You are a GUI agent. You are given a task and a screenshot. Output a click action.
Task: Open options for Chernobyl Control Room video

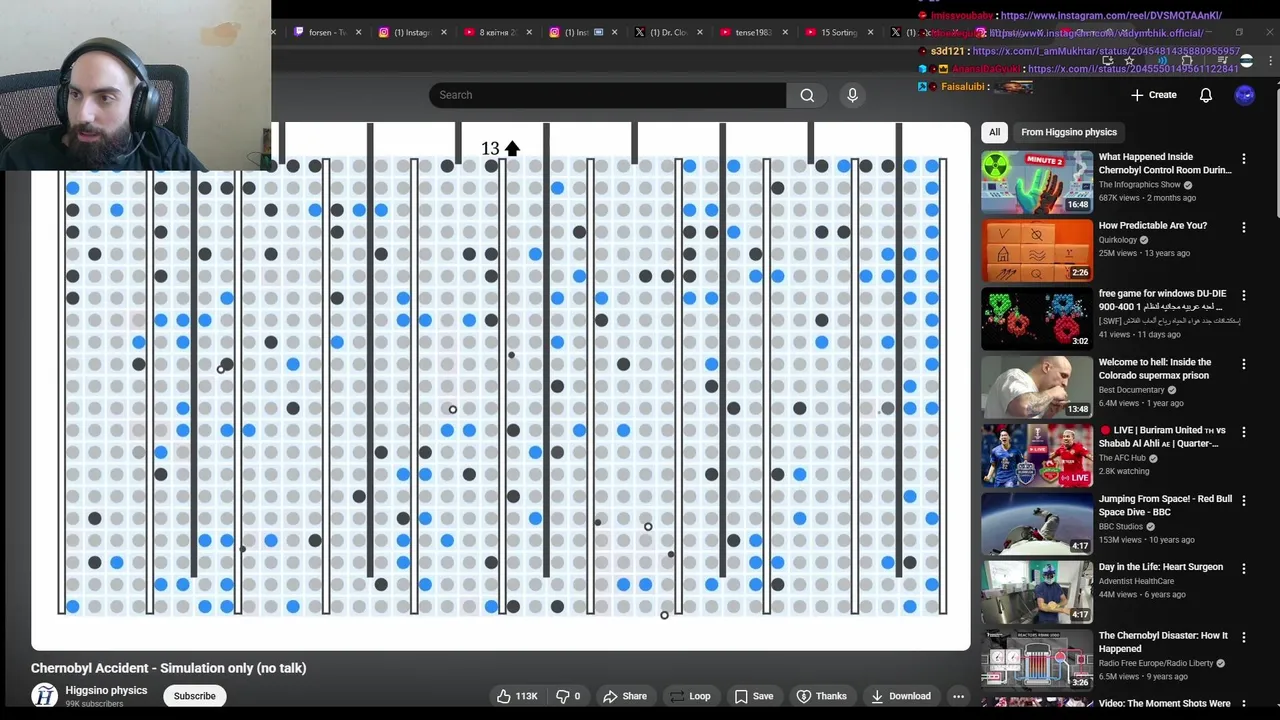pos(1244,159)
